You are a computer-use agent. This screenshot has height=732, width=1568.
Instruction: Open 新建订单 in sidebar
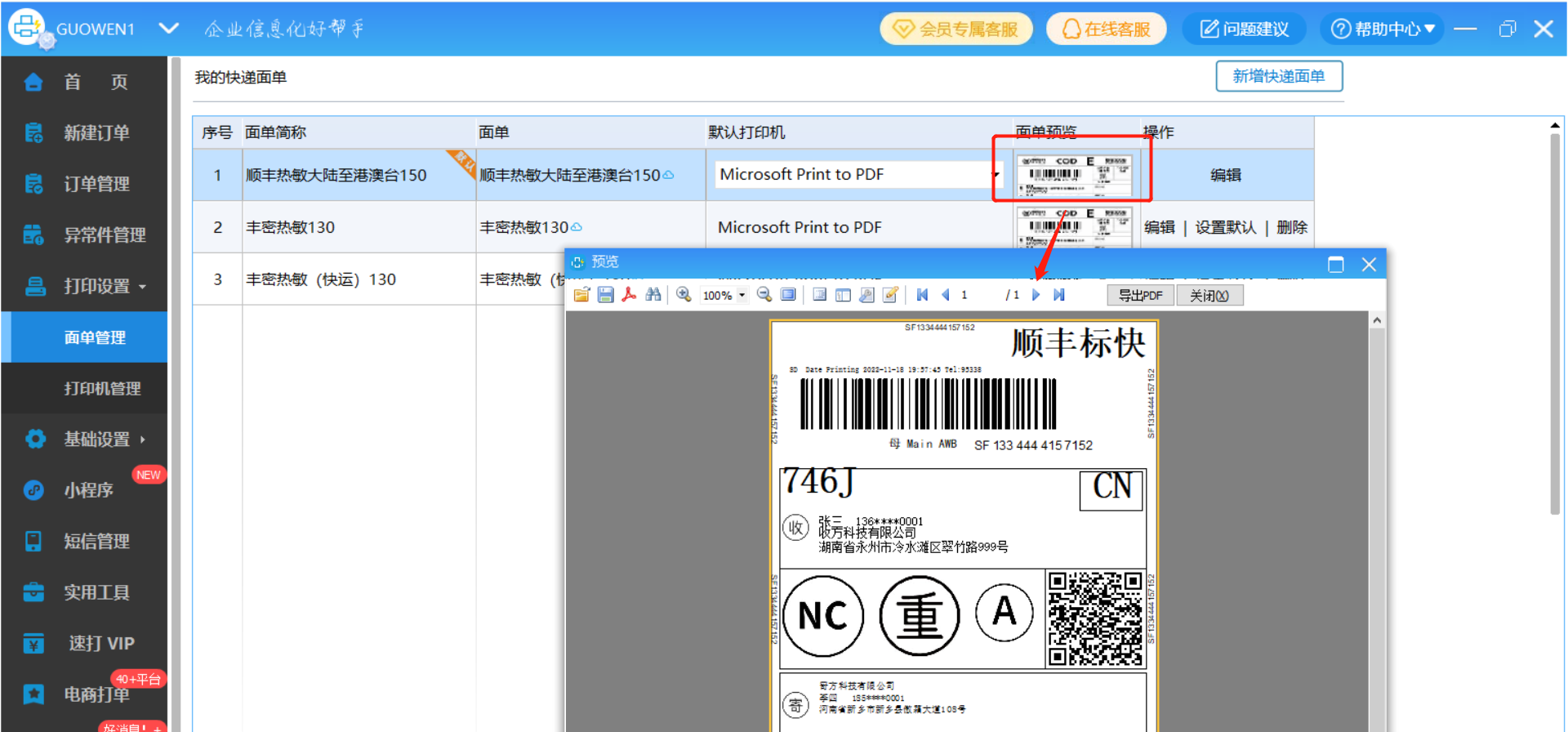pos(84,132)
